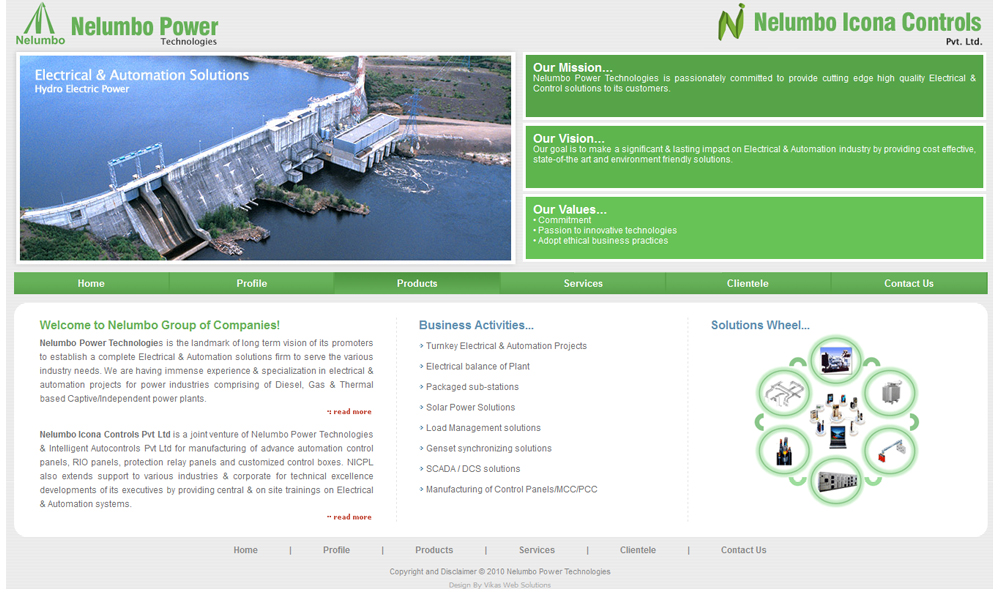Click Electrical & Automation Solutions banner caption
The width and height of the screenshot is (1000, 596).
click(x=142, y=75)
